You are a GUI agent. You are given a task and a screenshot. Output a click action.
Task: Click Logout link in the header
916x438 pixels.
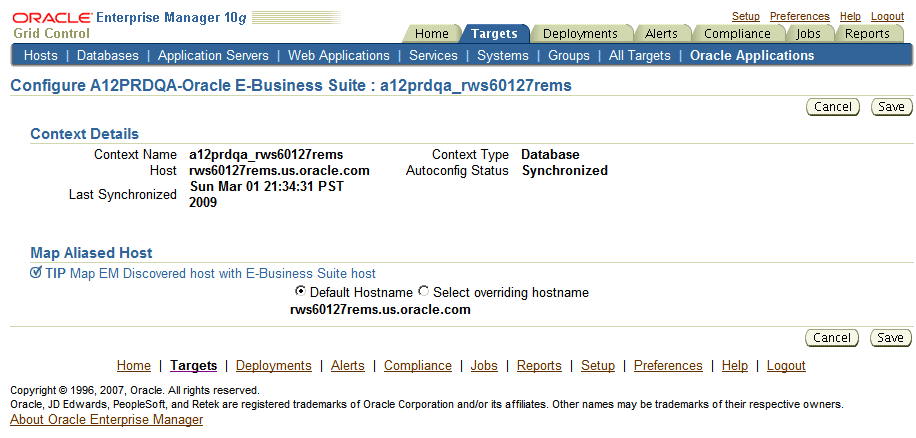click(x=887, y=16)
